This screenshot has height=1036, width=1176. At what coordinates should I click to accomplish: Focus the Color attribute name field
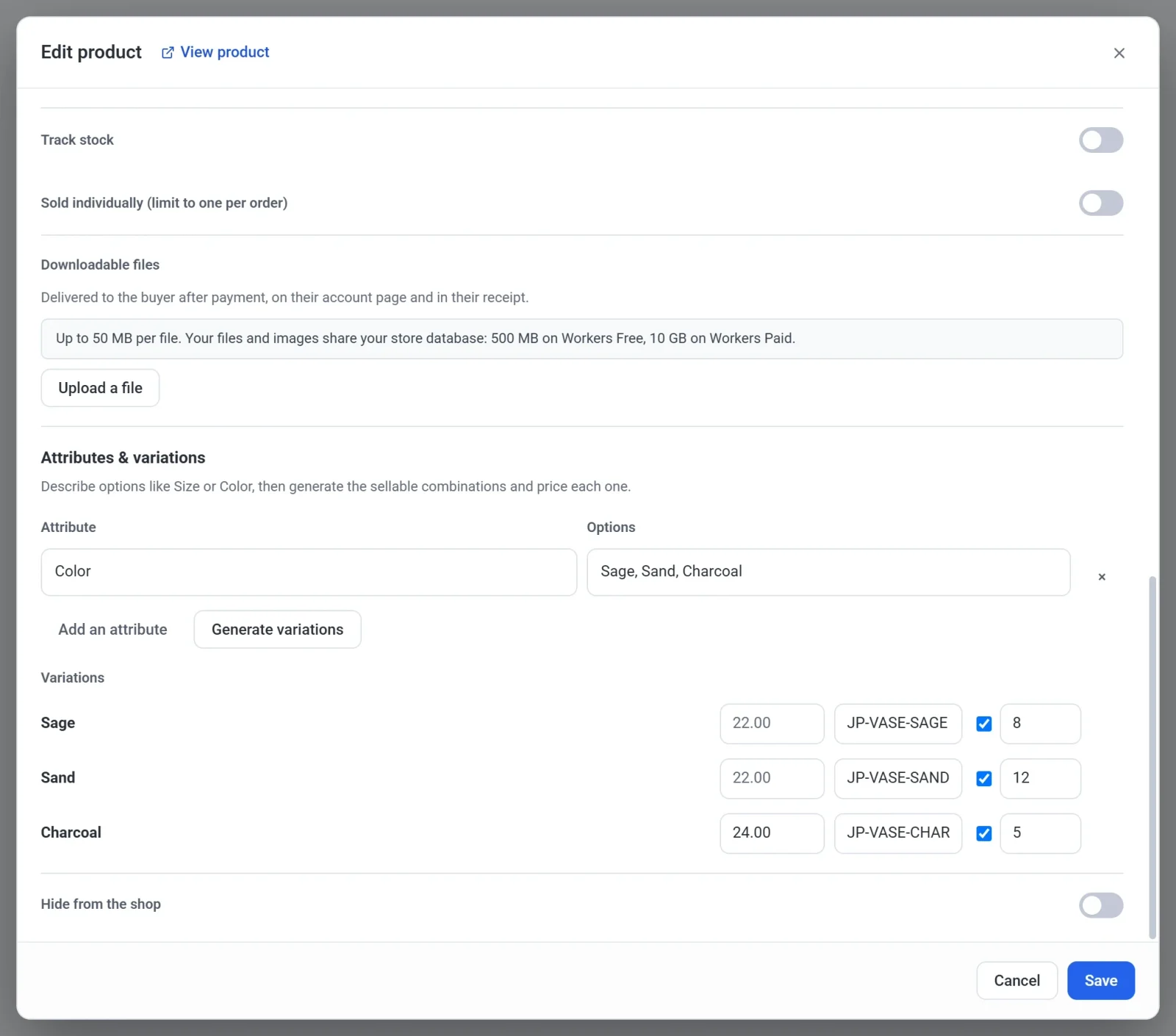click(309, 572)
